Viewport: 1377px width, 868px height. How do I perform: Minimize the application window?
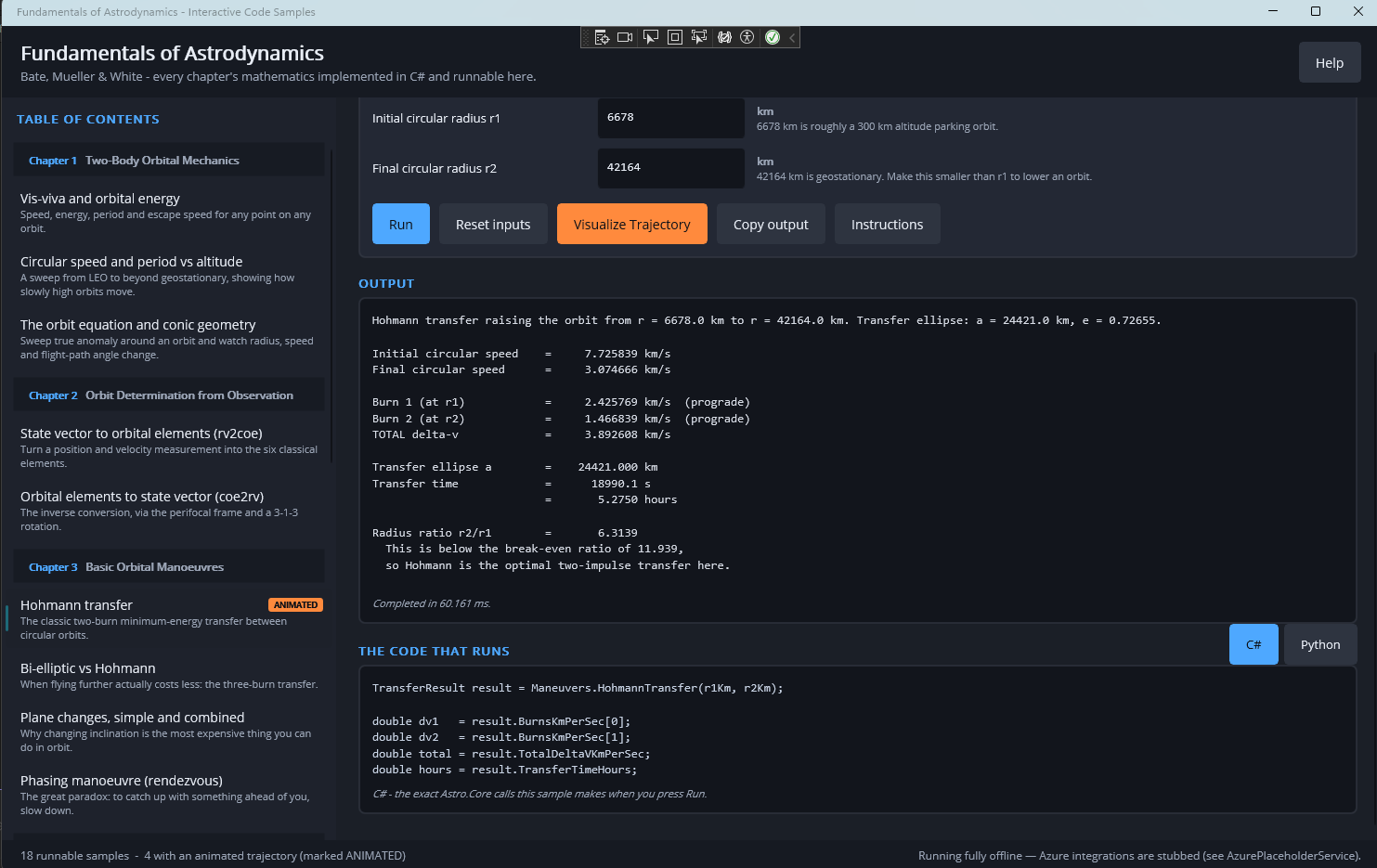click(x=1273, y=11)
